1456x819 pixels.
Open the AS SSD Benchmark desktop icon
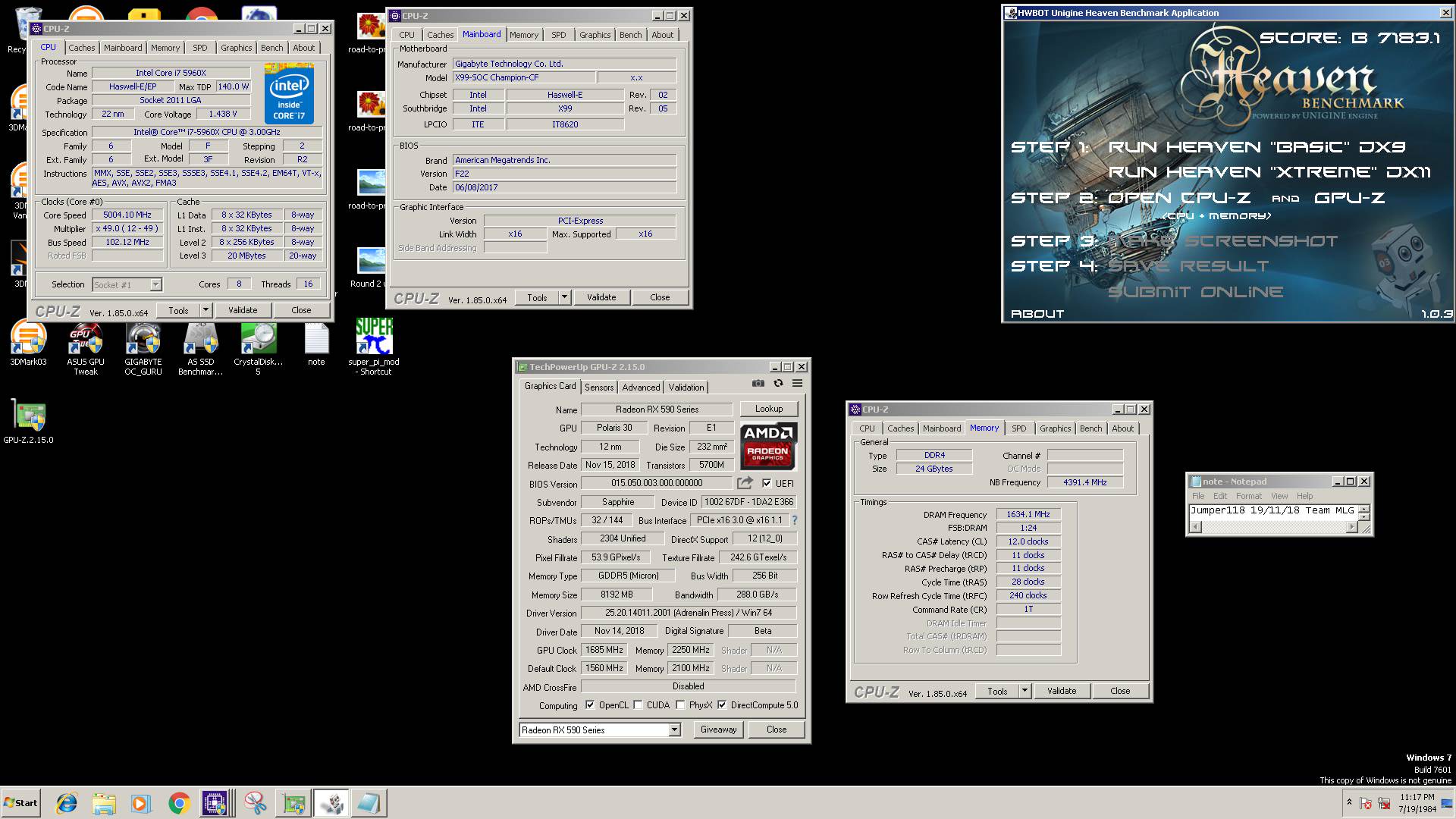[201, 349]
